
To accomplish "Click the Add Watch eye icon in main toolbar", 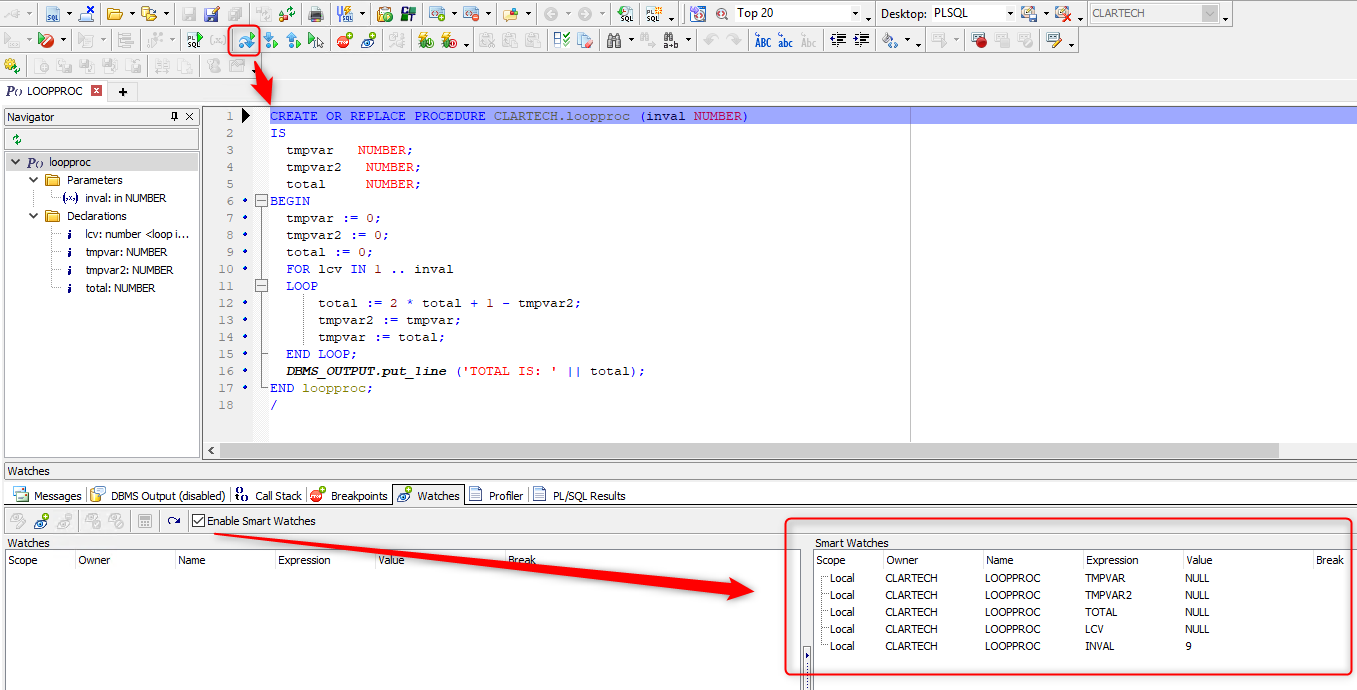I will [x=368, y=40].
